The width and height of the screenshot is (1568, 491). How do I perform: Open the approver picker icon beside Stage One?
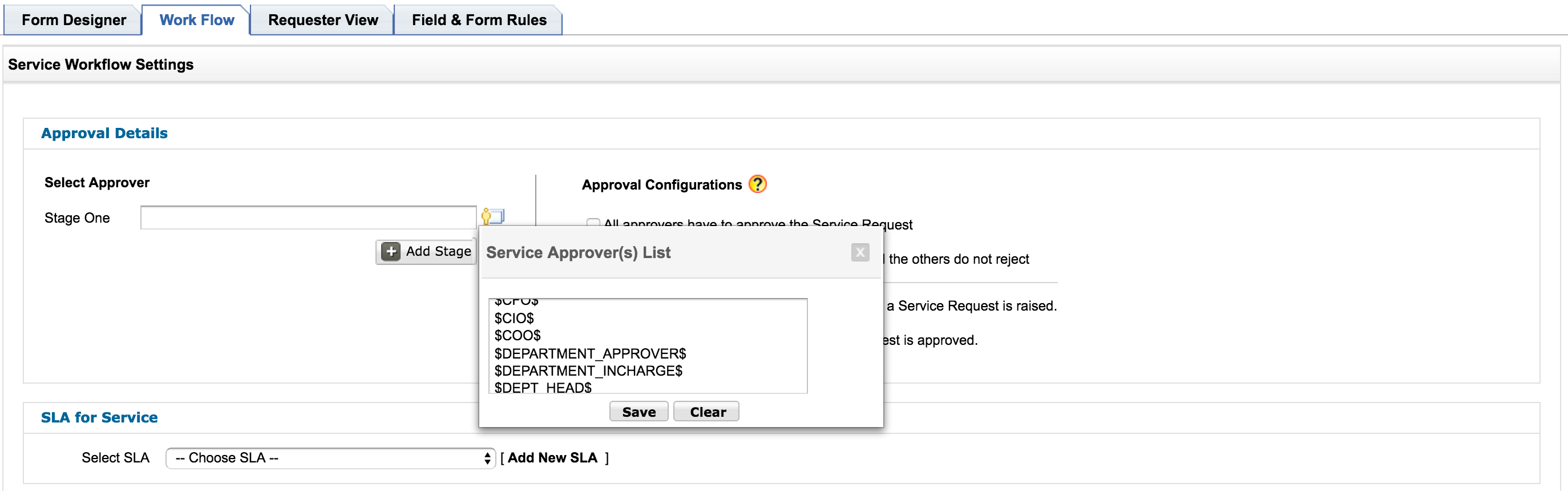coord(492,216)
